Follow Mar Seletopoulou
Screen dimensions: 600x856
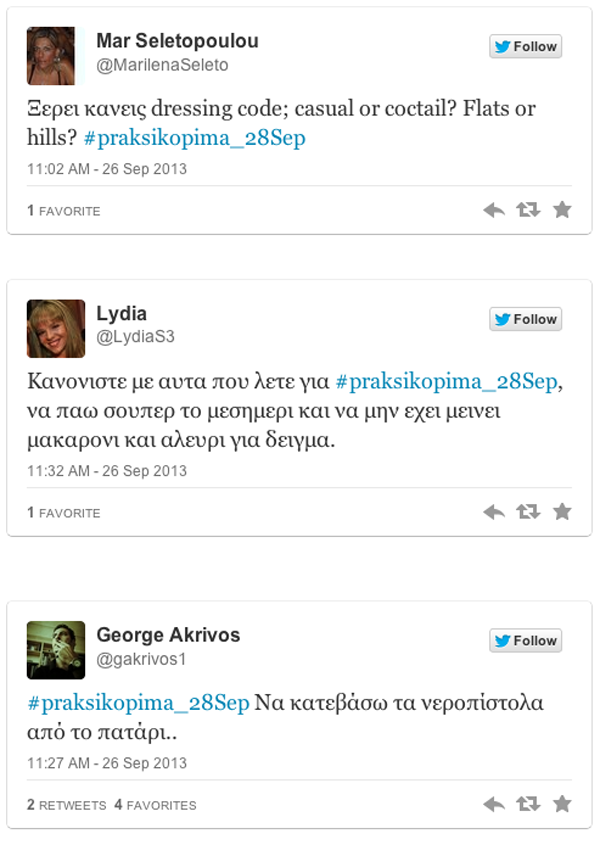pyautogui.click(x=525, y=46)
